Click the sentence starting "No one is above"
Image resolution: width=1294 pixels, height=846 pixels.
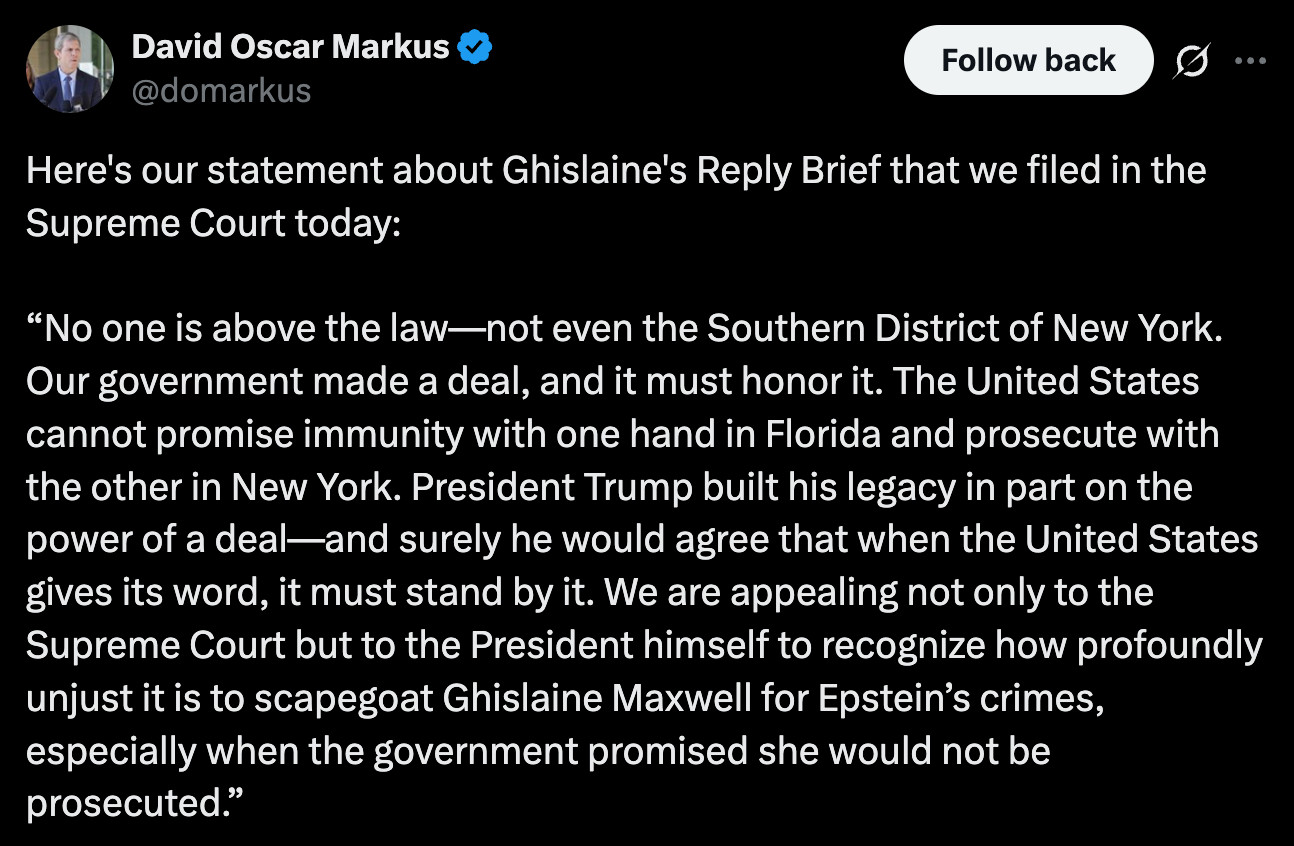point(623,328)
